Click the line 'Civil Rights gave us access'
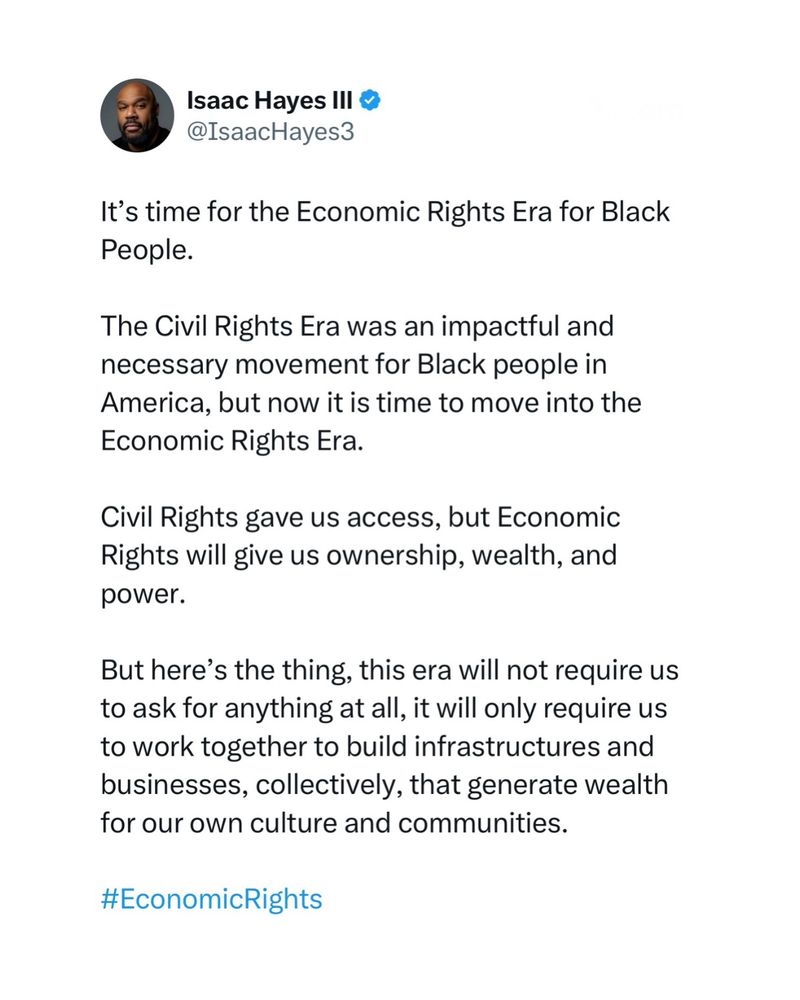The width and height of the screenshot is (800, 1000). 360,517
